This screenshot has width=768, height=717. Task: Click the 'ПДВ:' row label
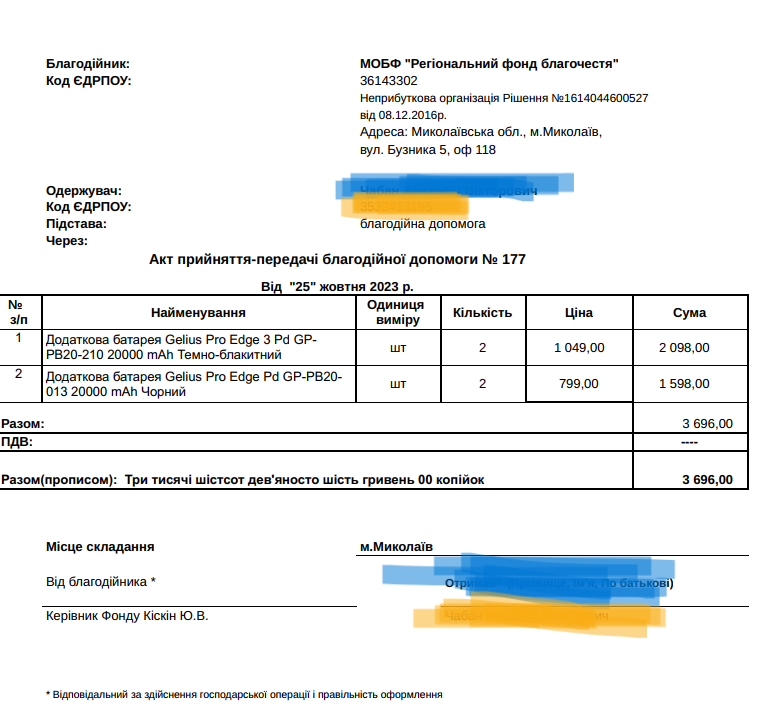coord(17,442)
